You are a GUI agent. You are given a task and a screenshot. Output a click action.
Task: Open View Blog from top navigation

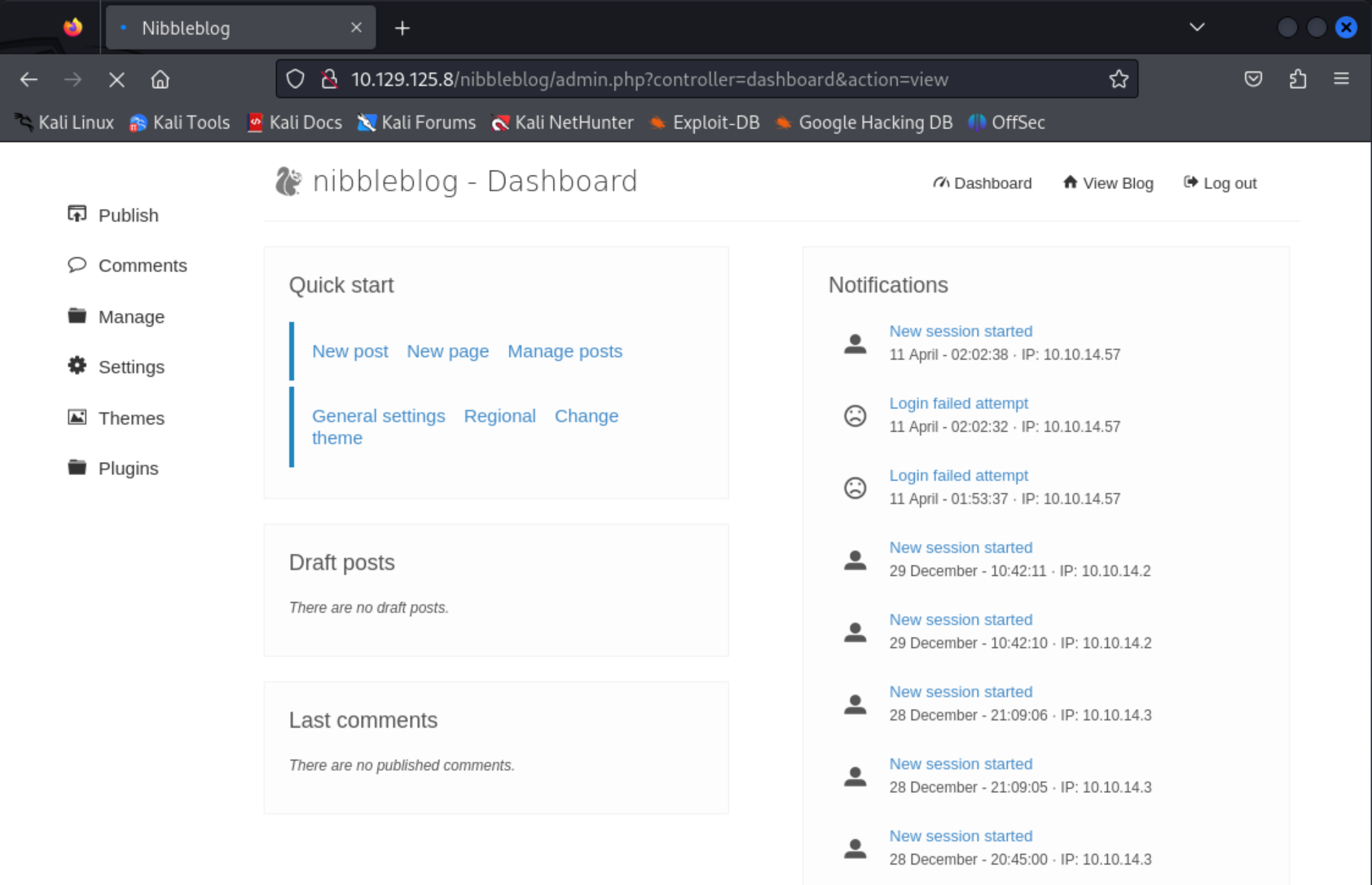click(x=1108, y=183)
